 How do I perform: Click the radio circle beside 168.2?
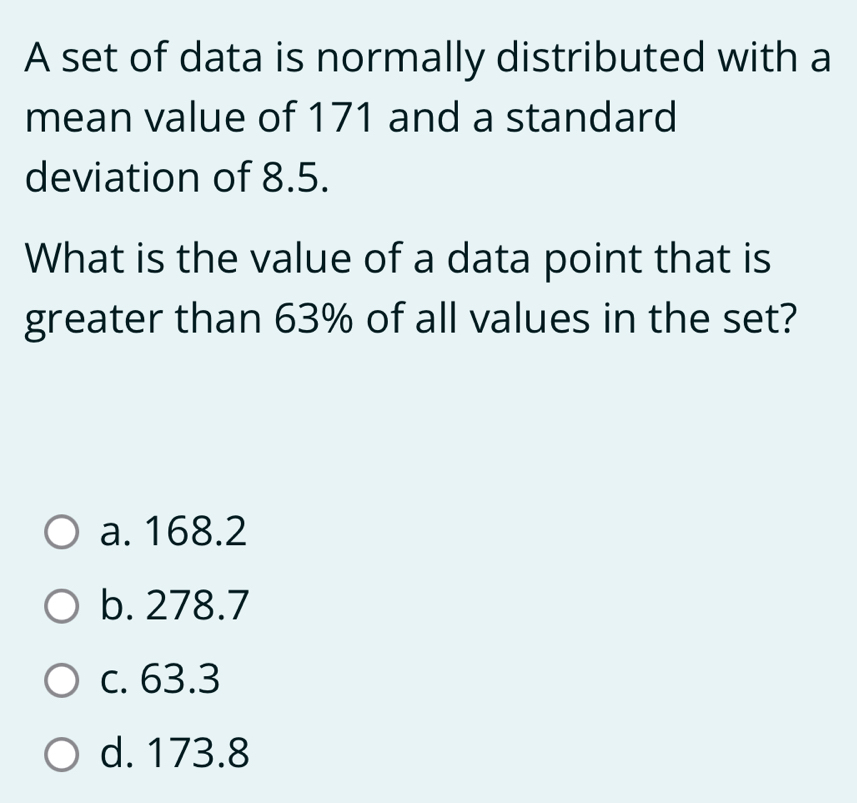61,532
